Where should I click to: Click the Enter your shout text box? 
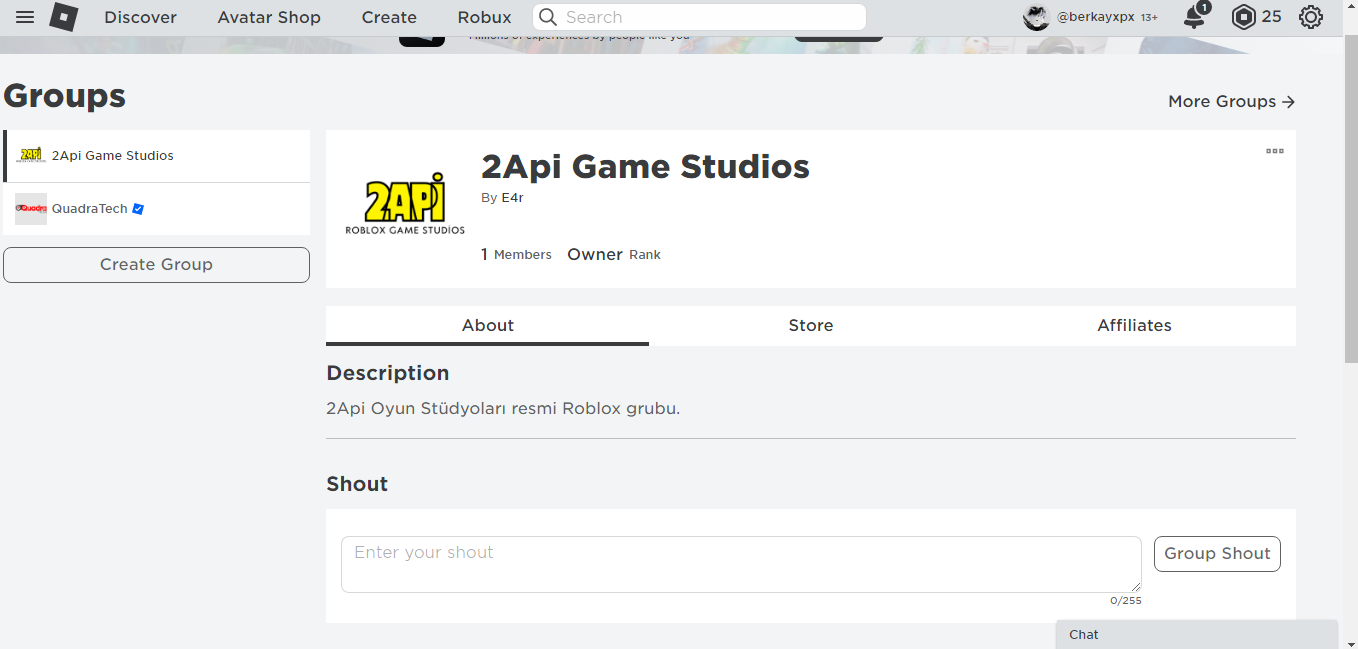pyautogui.click(x=740, y=564)
